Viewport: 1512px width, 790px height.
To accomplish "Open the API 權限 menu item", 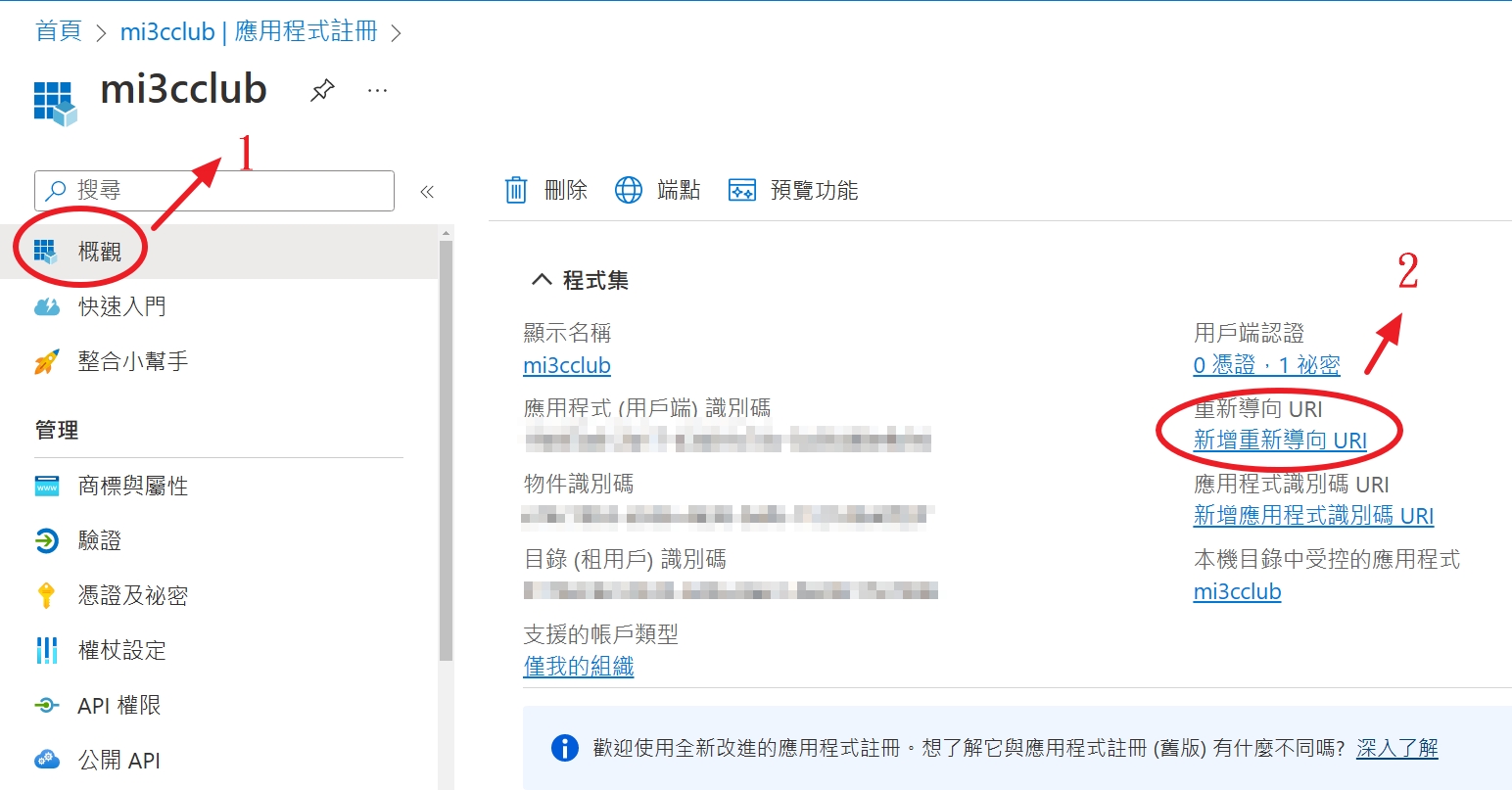I will [x=218, y=705].
